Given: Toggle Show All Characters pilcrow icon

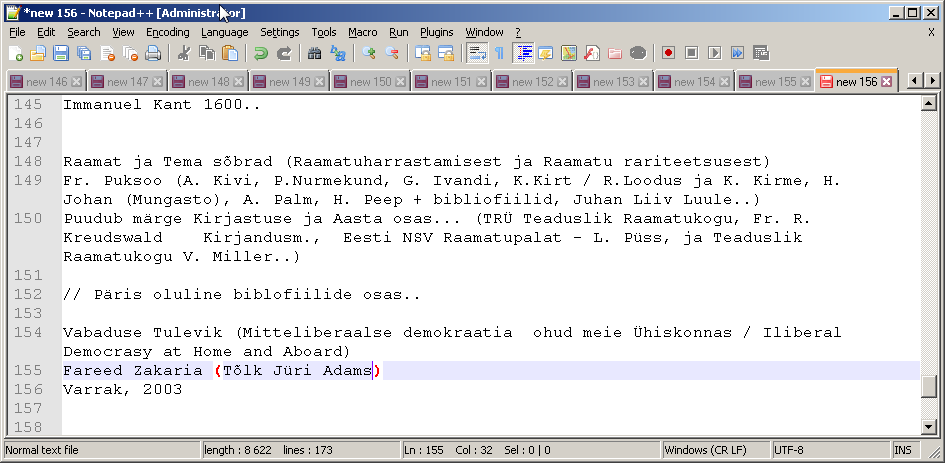Looking at the screenshot, I should [x=499, y=53].
